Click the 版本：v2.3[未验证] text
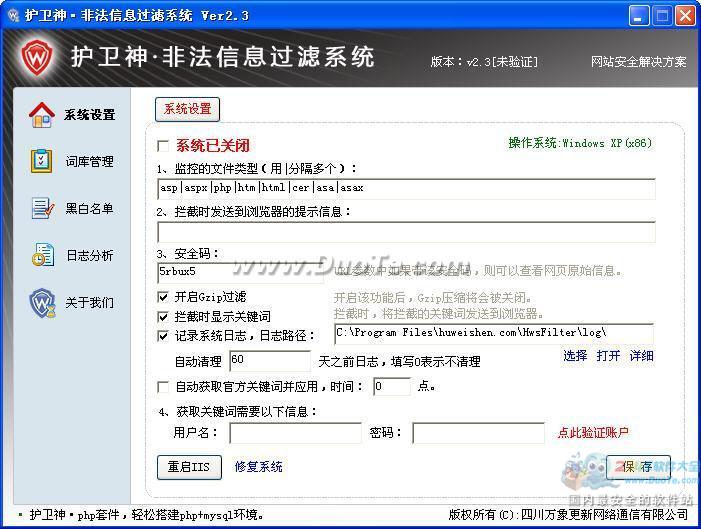The image size is (701, 529). [x=484, y=62]
